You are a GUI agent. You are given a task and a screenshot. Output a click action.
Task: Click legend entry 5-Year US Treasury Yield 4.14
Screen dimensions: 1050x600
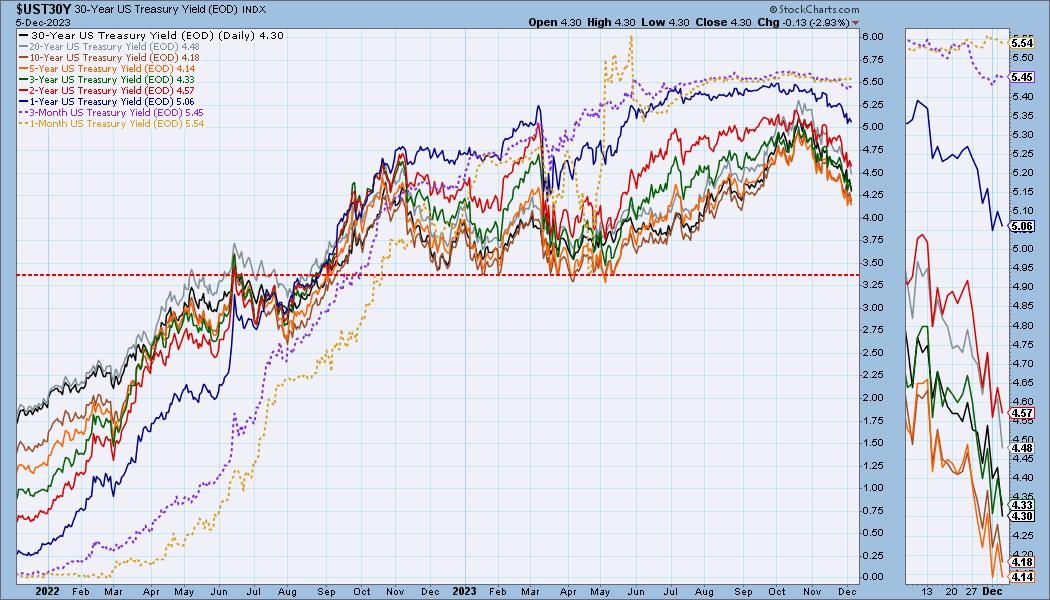click(x=108, y=68)
